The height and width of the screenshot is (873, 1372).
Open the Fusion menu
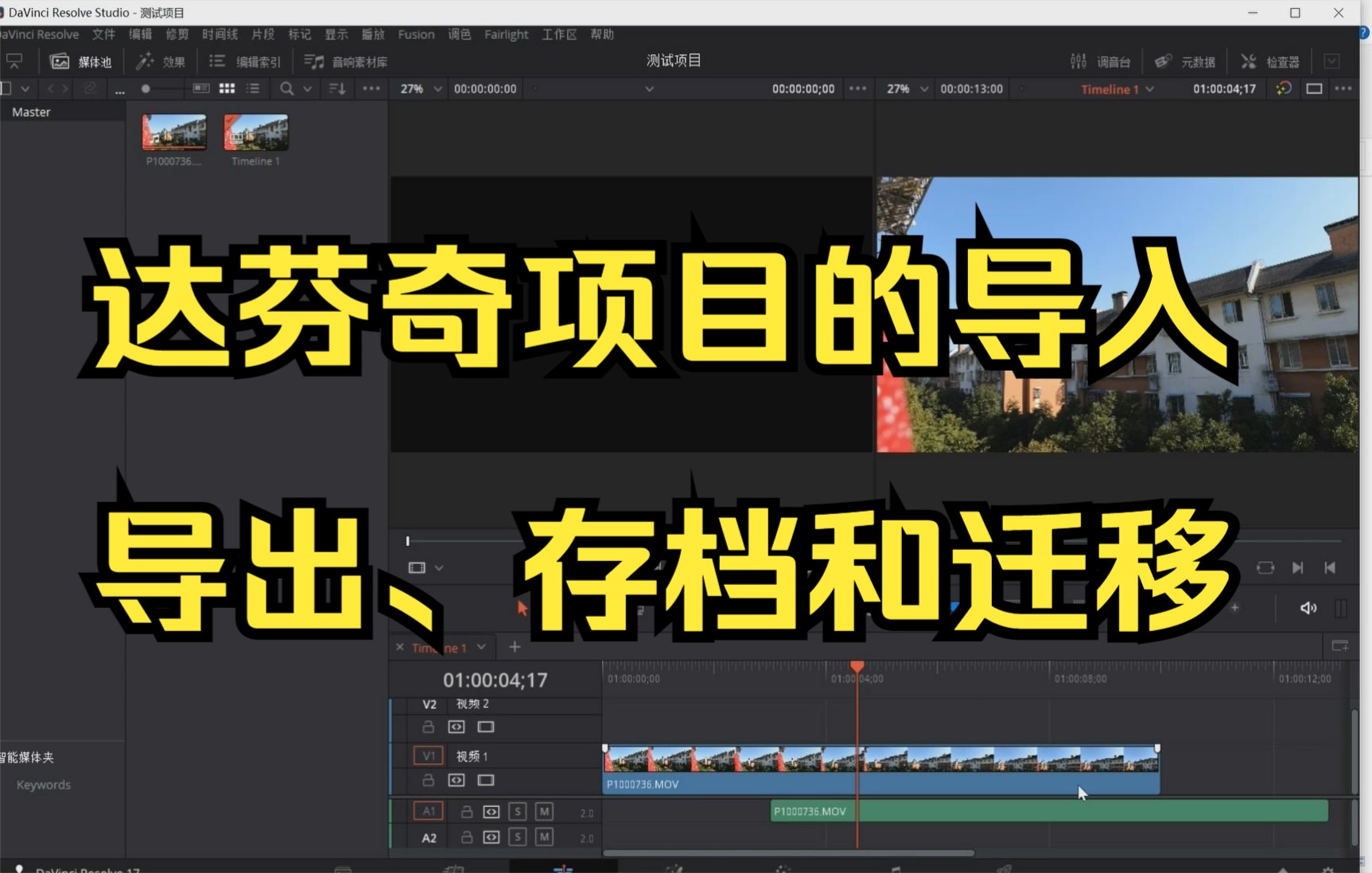[x=416, y=34]
